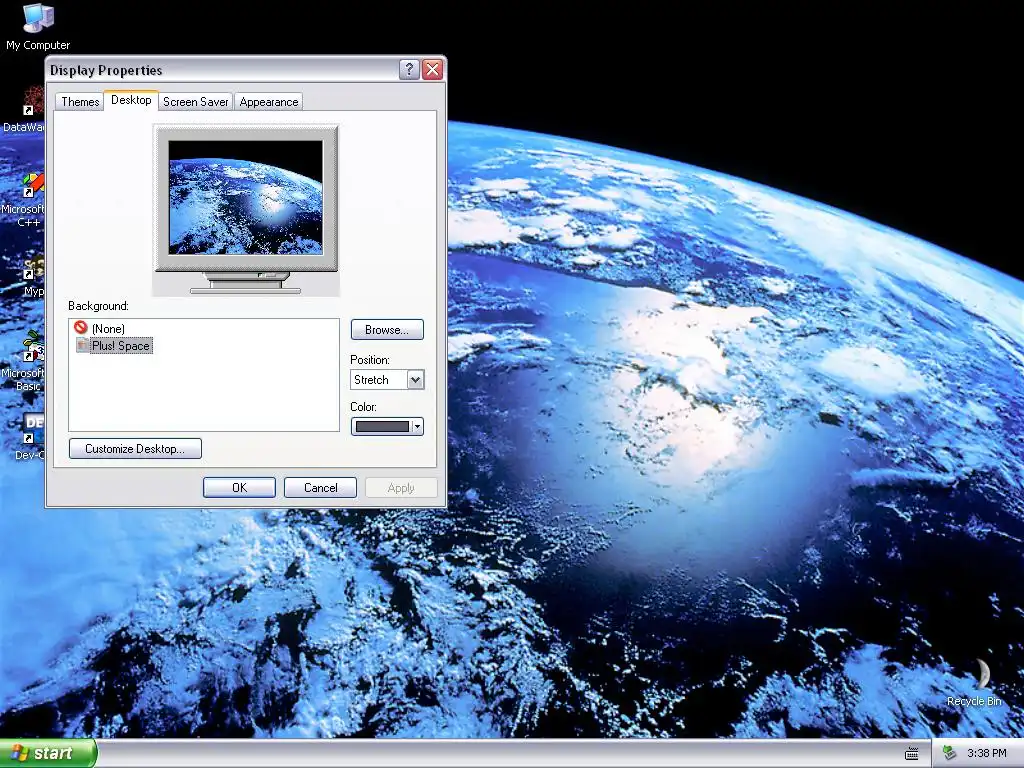Click the 3:38 PM clock

[986, 753]
